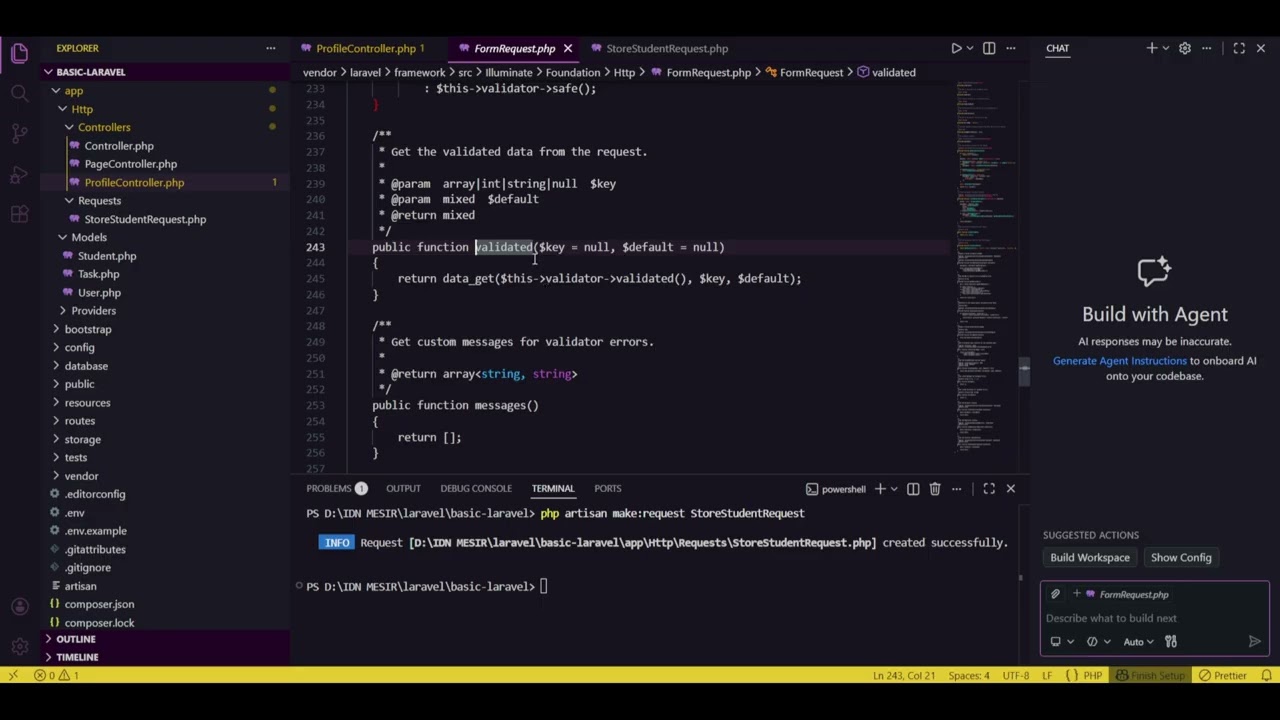Show errors and warnings count in status bar

(57, 676)
